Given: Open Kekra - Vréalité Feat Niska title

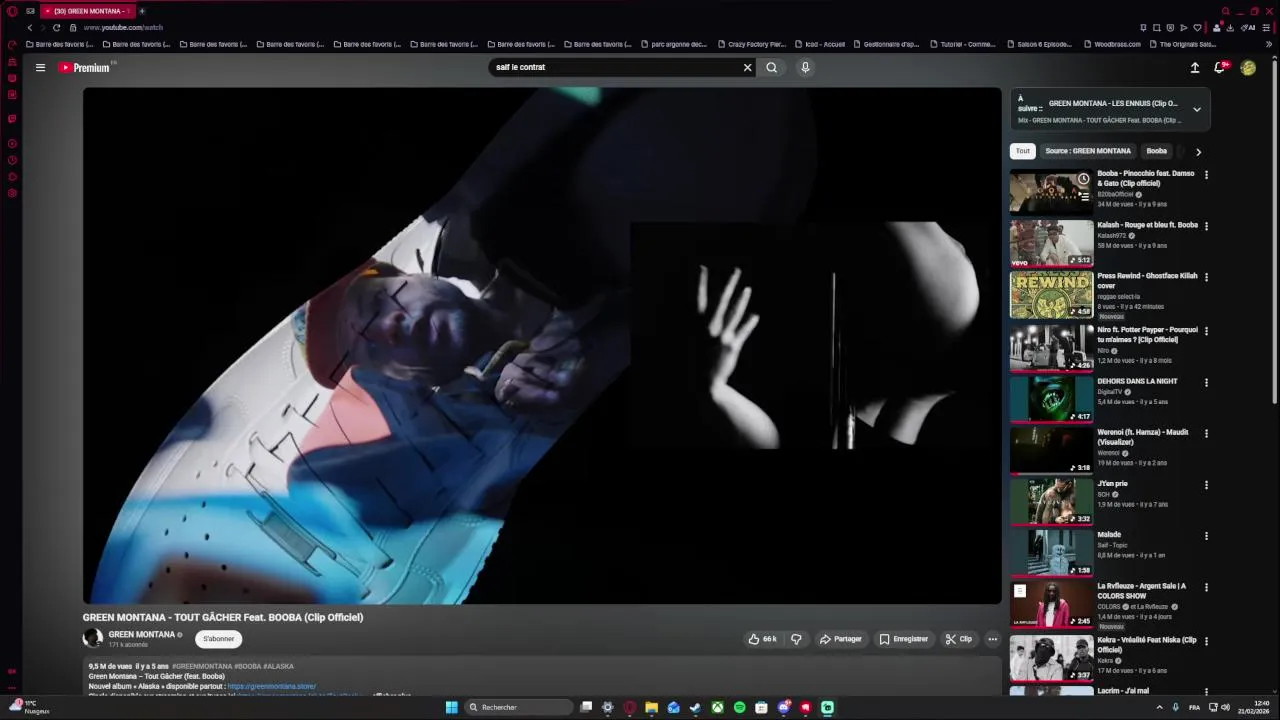Looking at the screenshot, I should pos(1147,645).
